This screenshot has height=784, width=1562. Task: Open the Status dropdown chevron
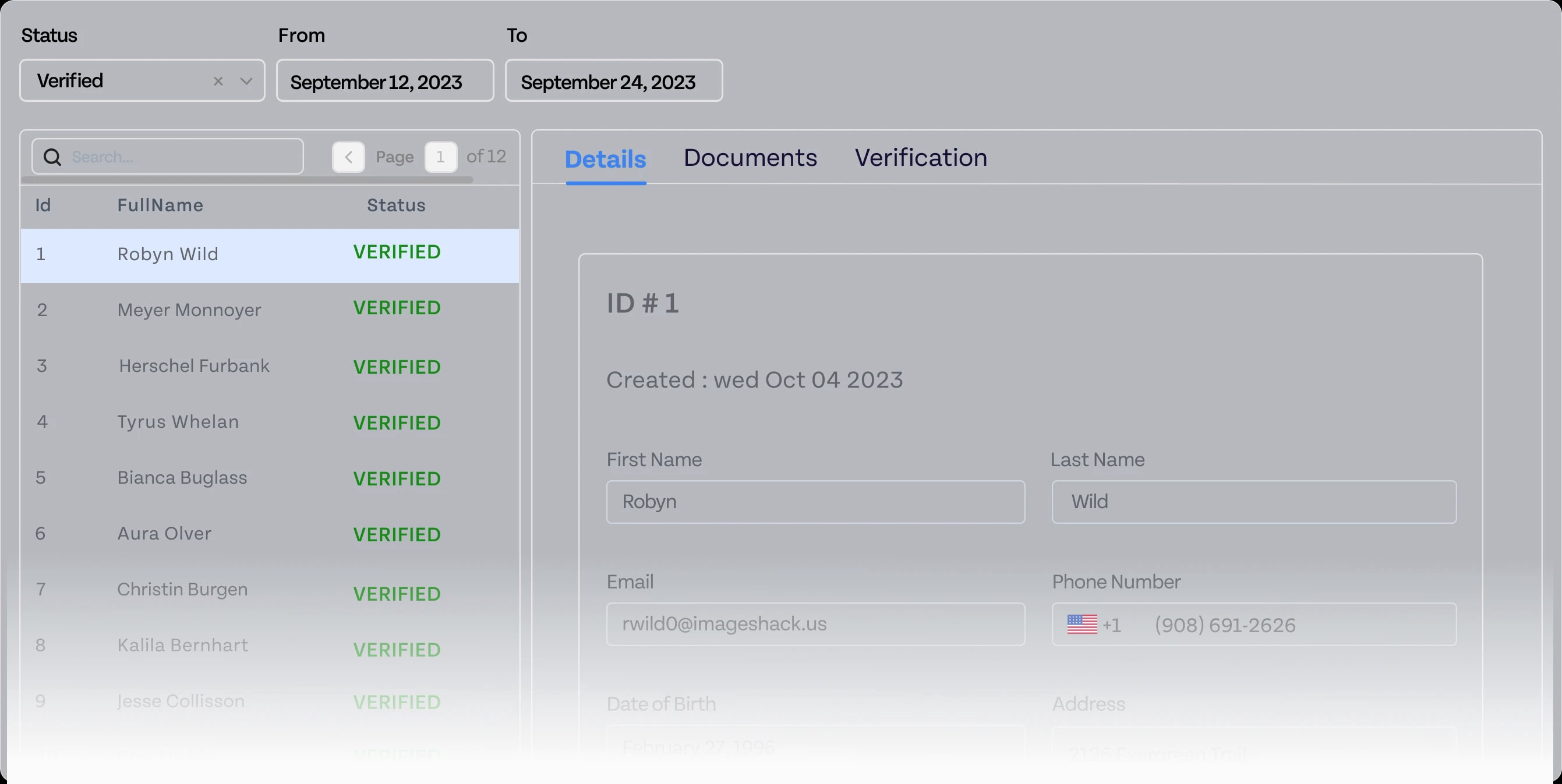246,80
